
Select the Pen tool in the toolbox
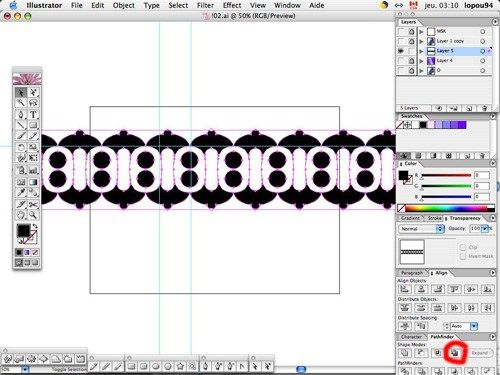click(x=21, y=115)
